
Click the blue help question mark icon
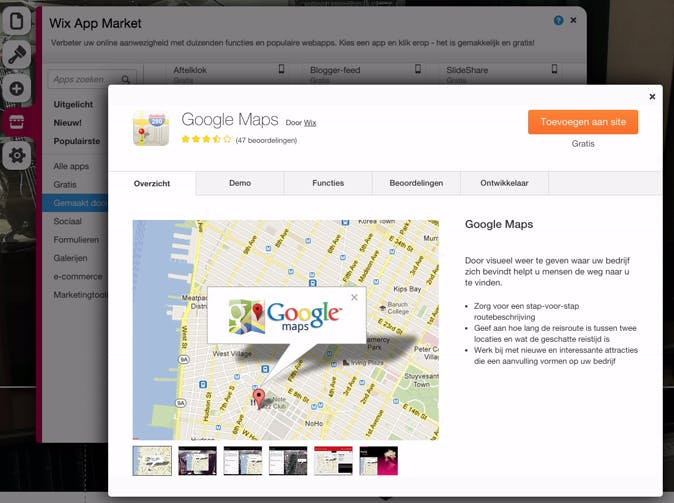(x=558, y=20)
